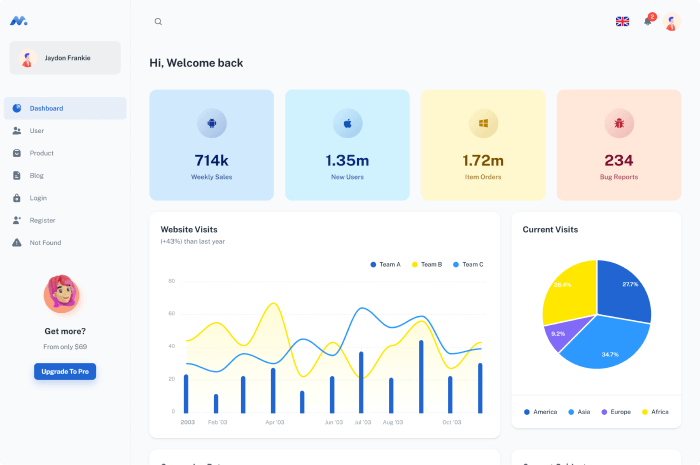This screenshot has width=700, height=465.
Task: Toggle Asia in the pie chart legend
Action: coord(579,412)
